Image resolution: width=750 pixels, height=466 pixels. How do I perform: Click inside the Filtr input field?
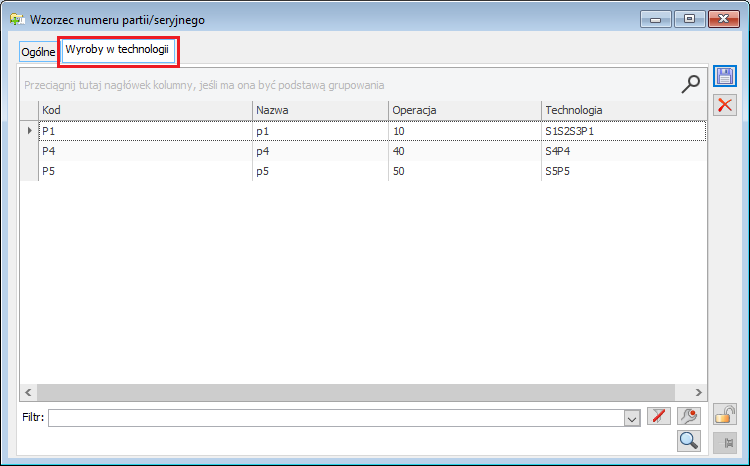[336, 418]
